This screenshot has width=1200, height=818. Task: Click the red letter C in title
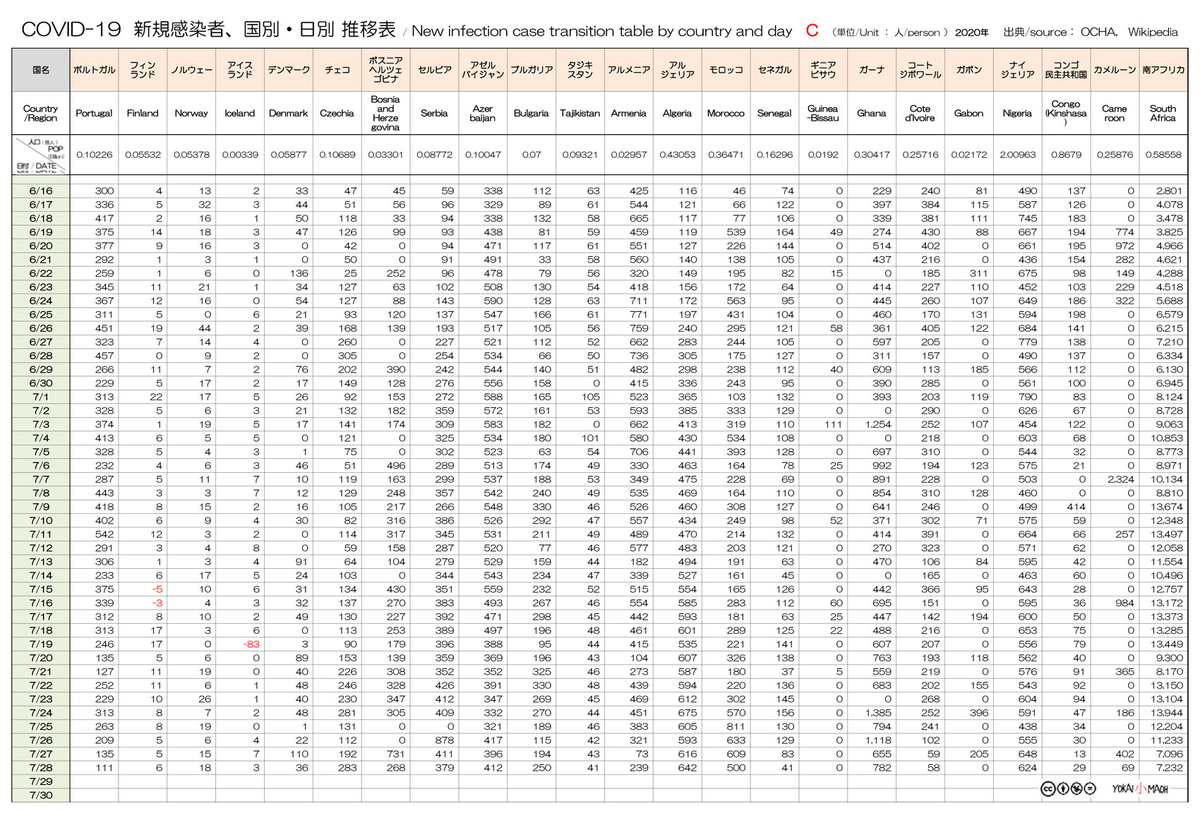pyautogui.click(x=813, y=31)
